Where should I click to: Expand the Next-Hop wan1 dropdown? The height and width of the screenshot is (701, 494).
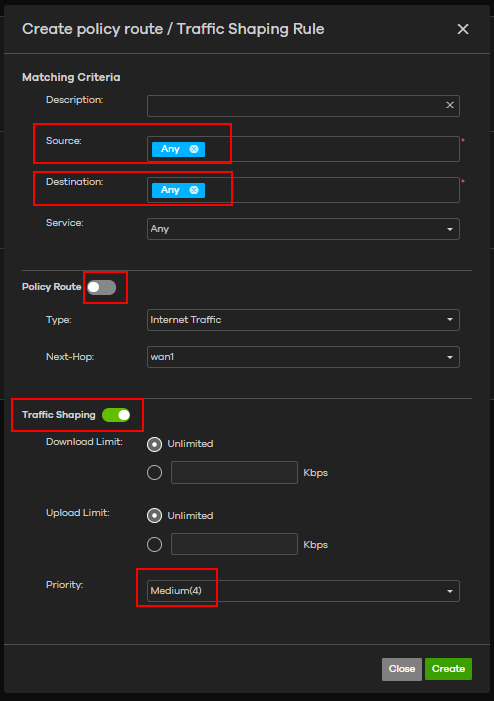click(x=303, y=357)
